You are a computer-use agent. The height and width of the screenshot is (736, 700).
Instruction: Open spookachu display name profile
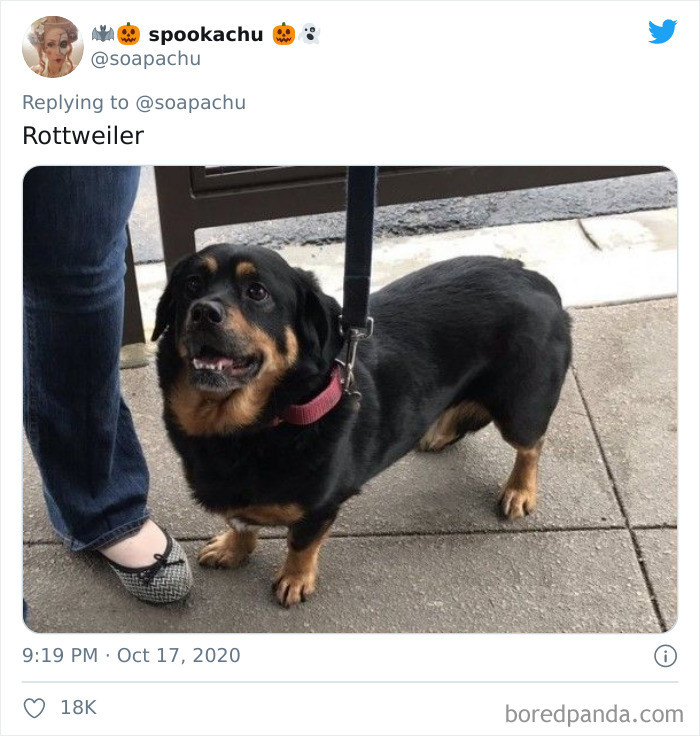(x=206, y=35)
